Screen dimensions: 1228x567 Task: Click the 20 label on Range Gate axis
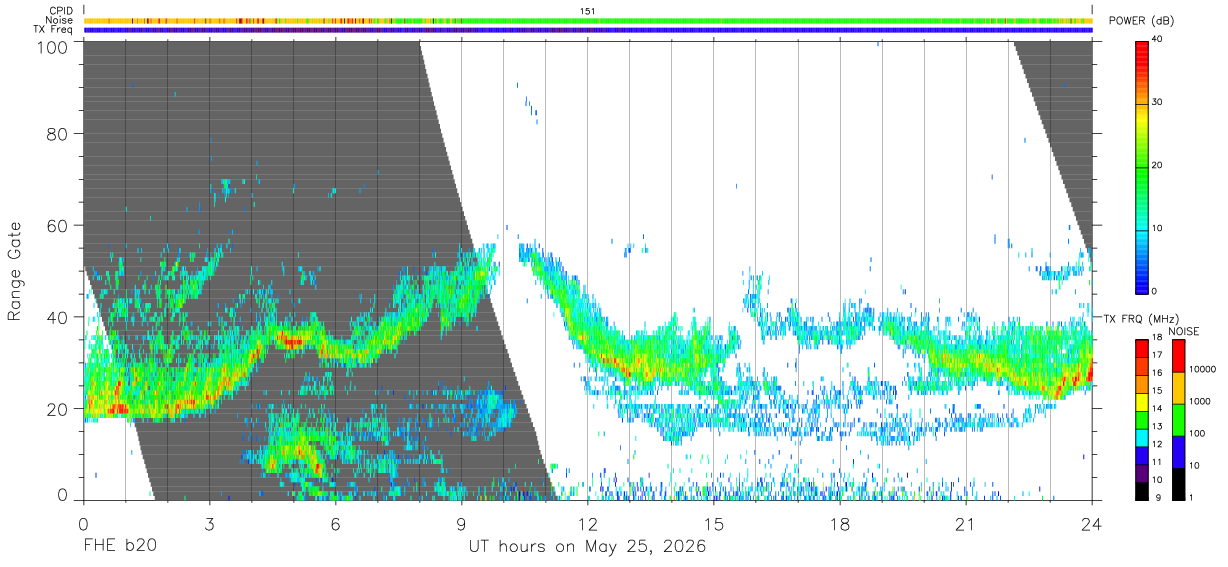[x=58, y=408]
